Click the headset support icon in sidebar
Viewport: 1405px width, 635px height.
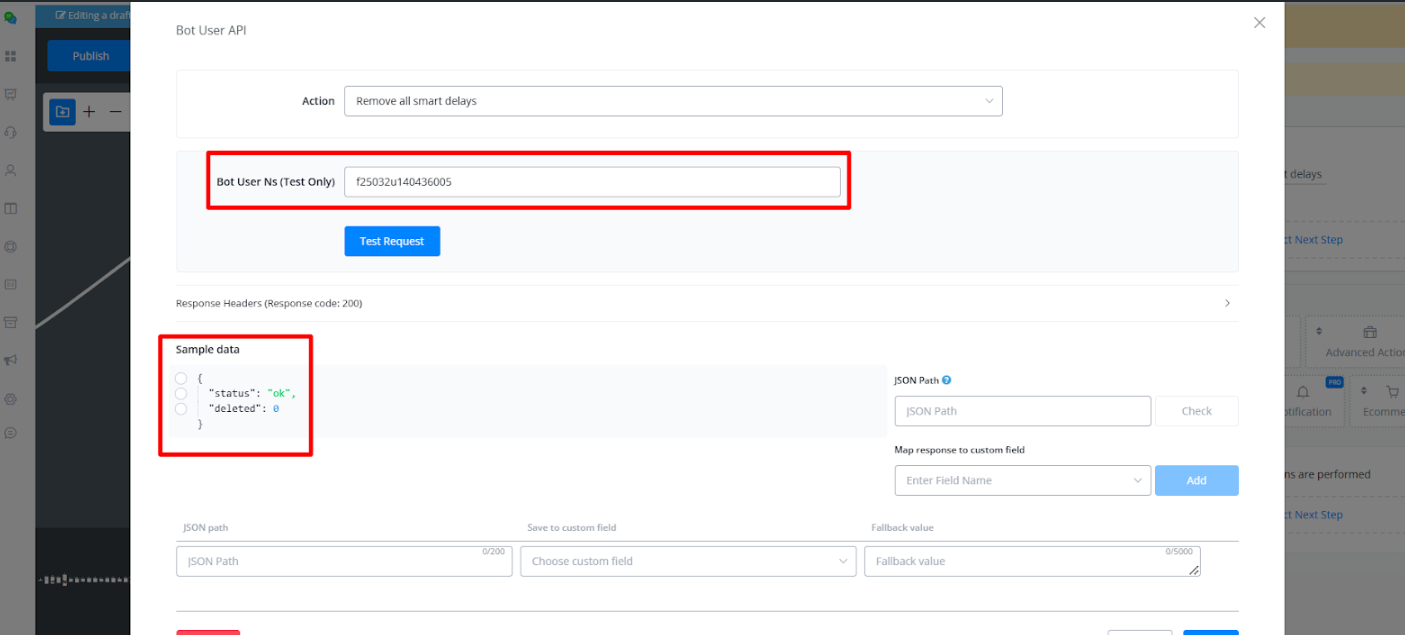11,132
